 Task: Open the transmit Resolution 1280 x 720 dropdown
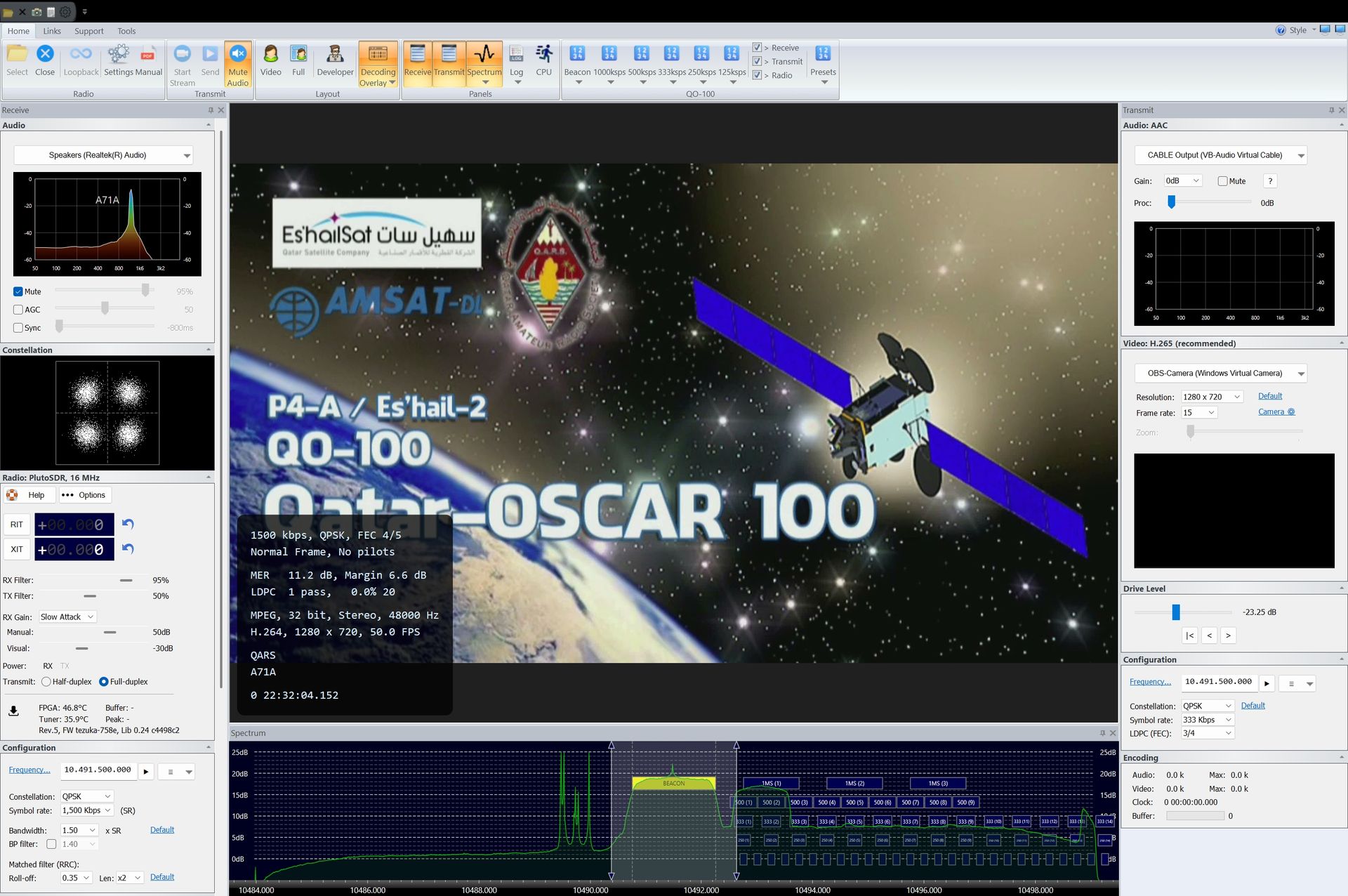click(1212, 397)
